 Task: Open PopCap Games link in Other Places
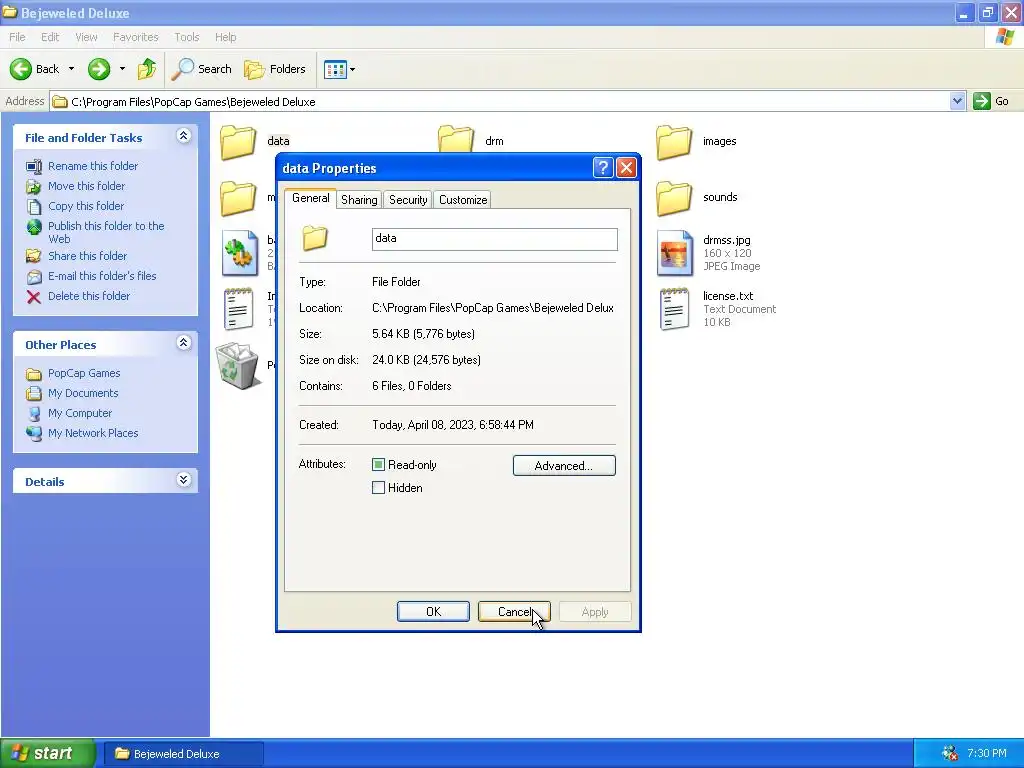coord(84,373)
